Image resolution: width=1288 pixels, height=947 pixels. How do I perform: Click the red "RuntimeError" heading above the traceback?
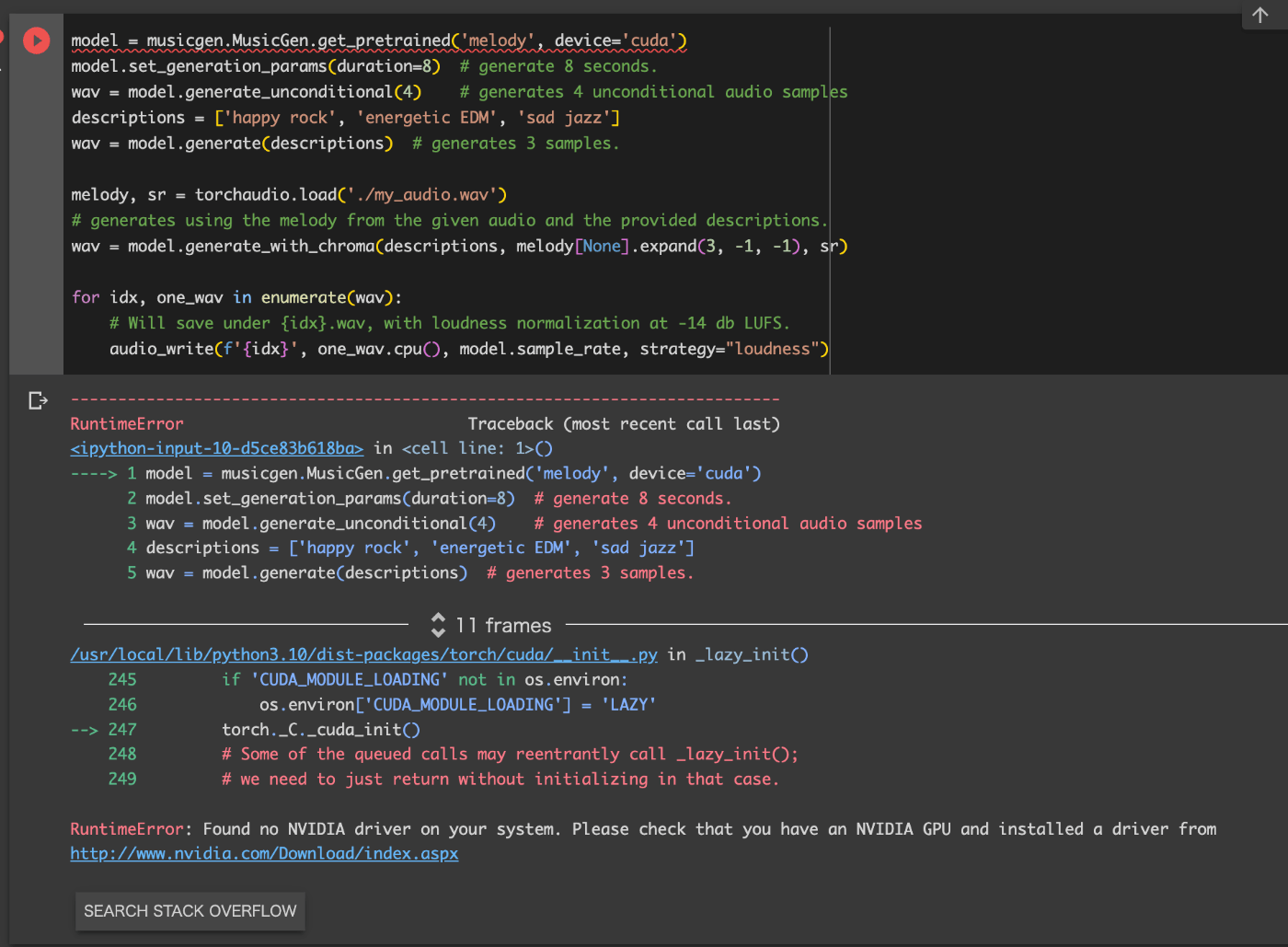pos(127,424)
